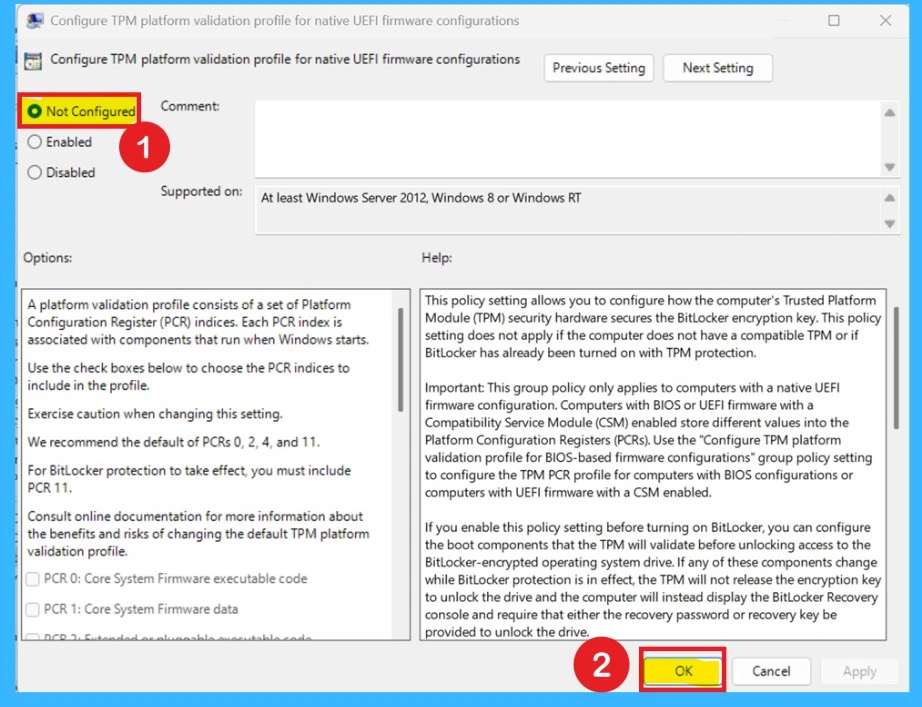The height and width of the screenshot is (707, 922).
Task: Dismiss the dialog with Cancel
Action: (771, 671)
